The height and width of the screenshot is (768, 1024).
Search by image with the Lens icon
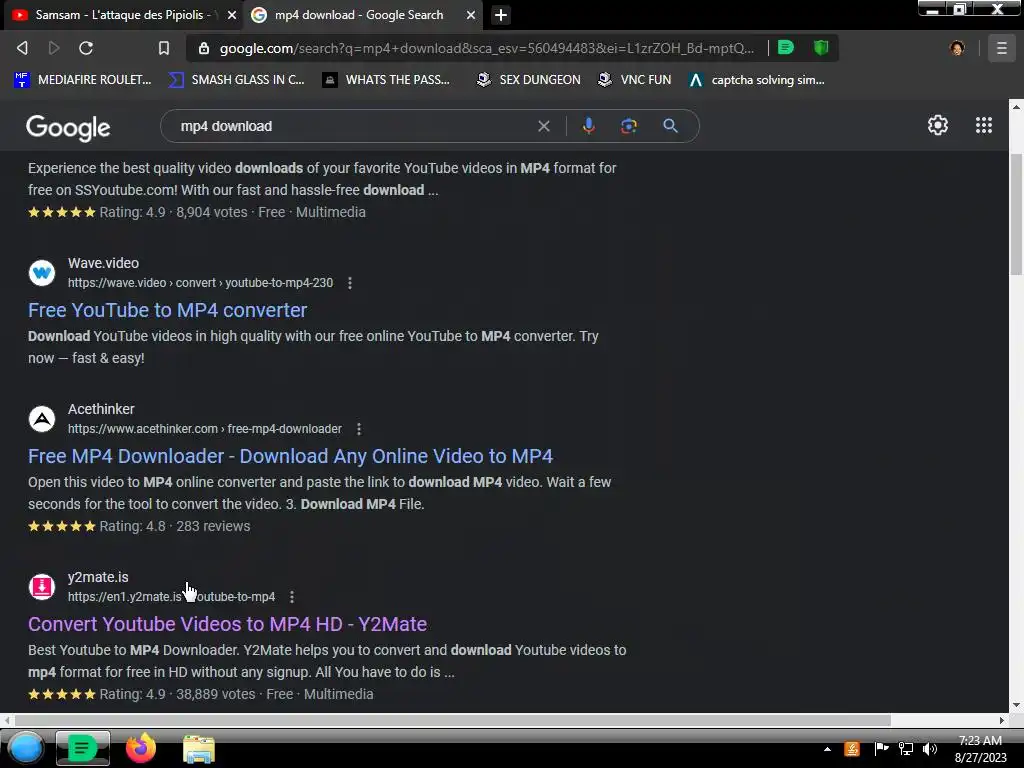(x=629, y=126)
